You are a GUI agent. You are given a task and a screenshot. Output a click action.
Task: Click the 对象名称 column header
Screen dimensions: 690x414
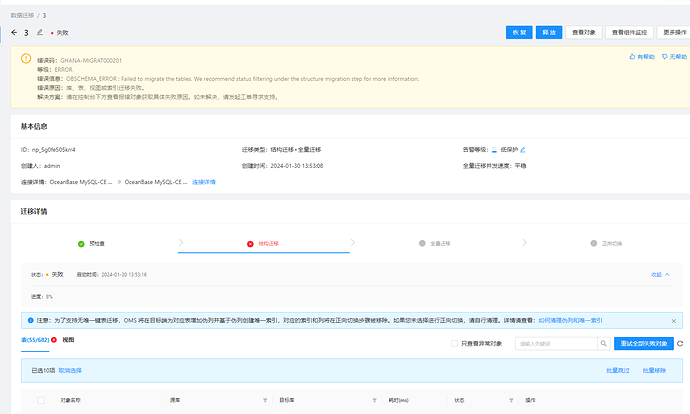click(x=70, y=400)
